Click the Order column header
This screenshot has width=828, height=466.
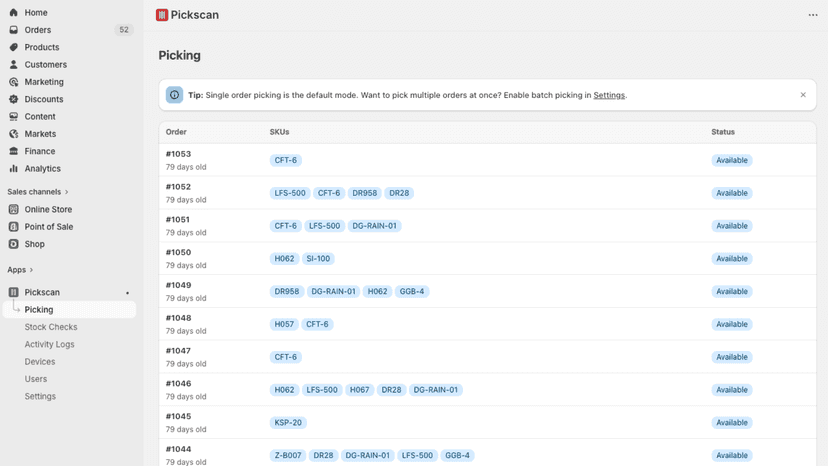coord(176,132)
